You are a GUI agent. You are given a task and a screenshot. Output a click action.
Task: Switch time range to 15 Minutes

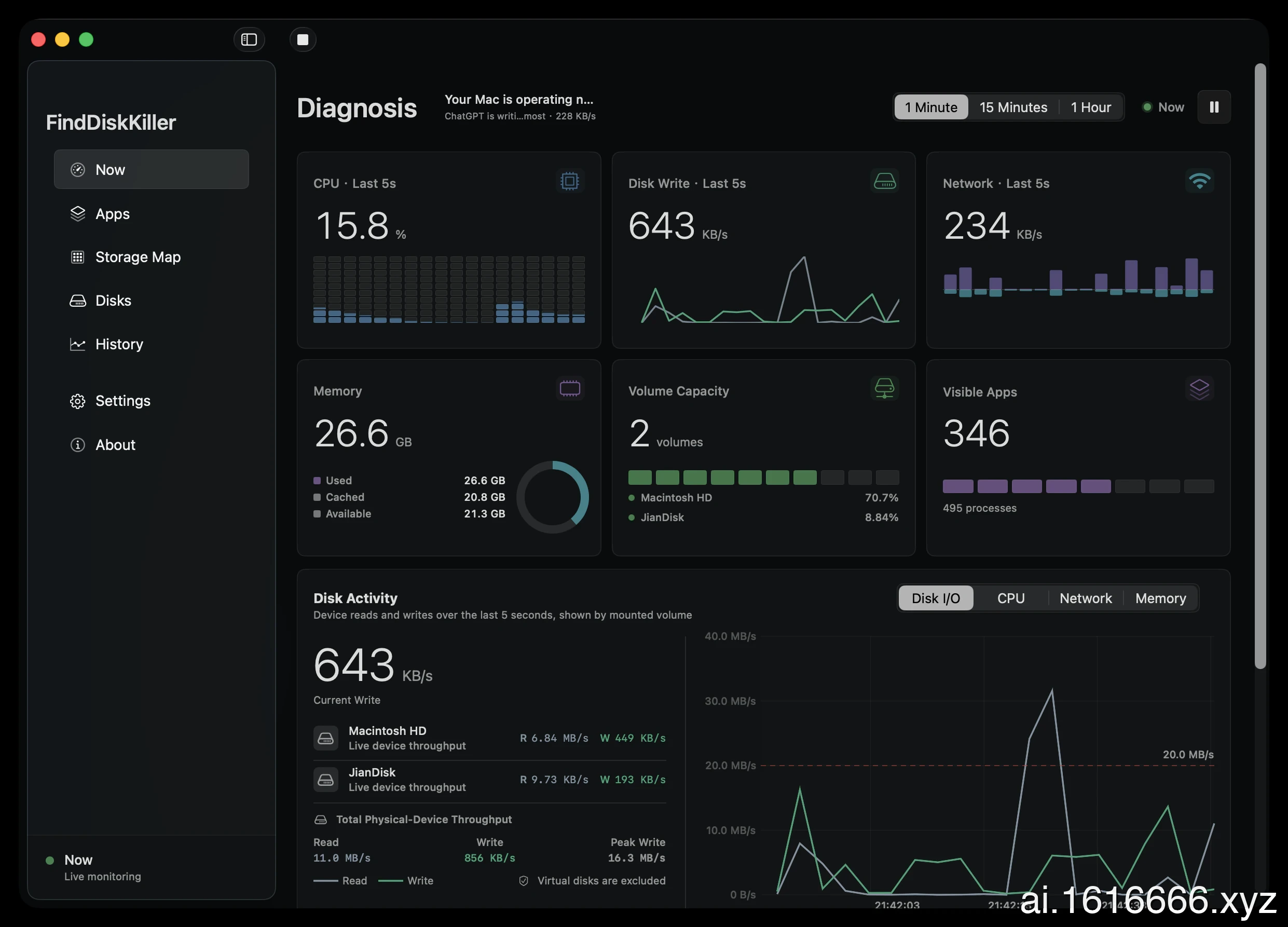tap(1013, 107)
